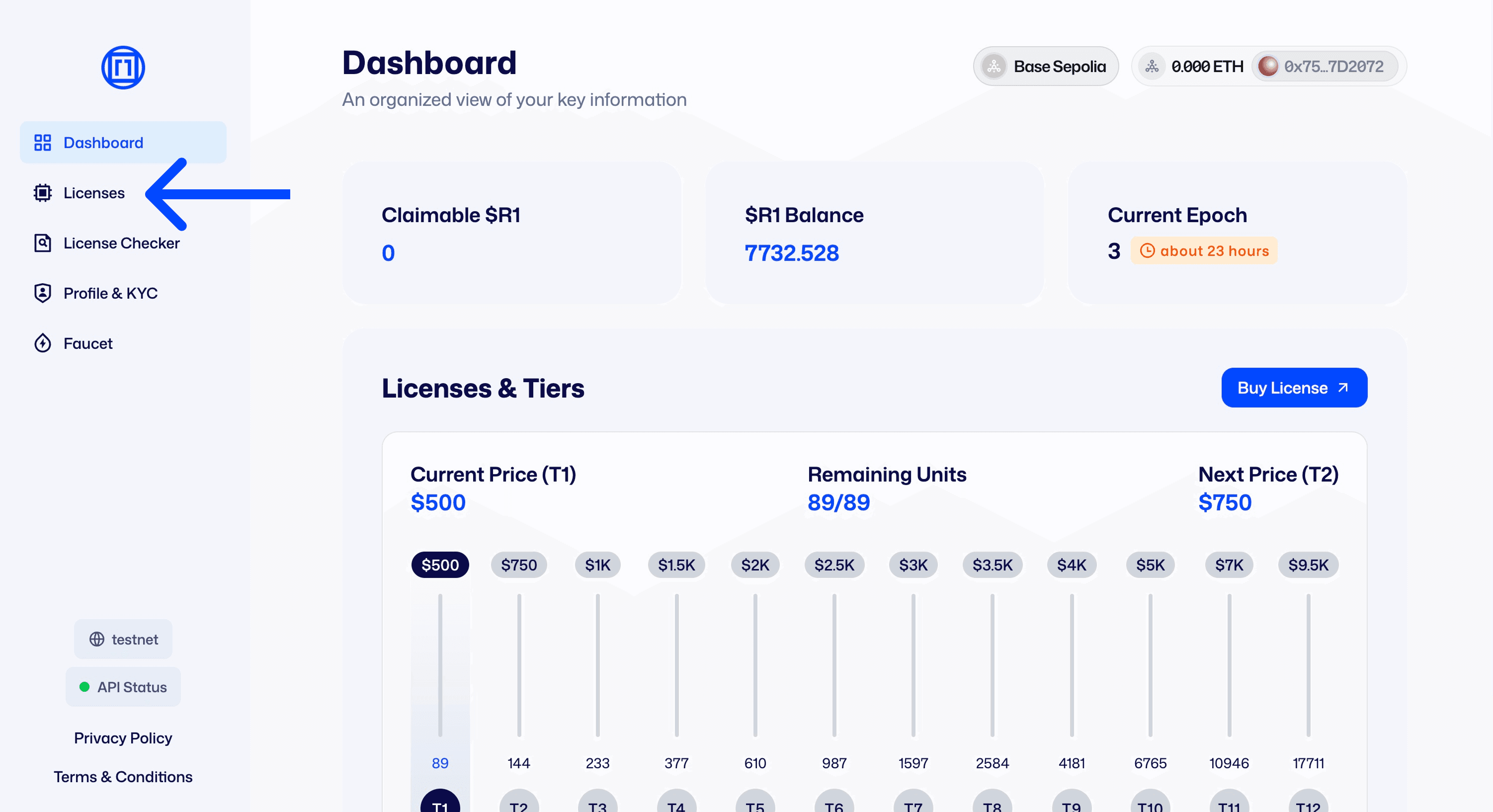Click the unit count 89 under T1
This screenshot has width=1493, height=812.
[440, 763]
